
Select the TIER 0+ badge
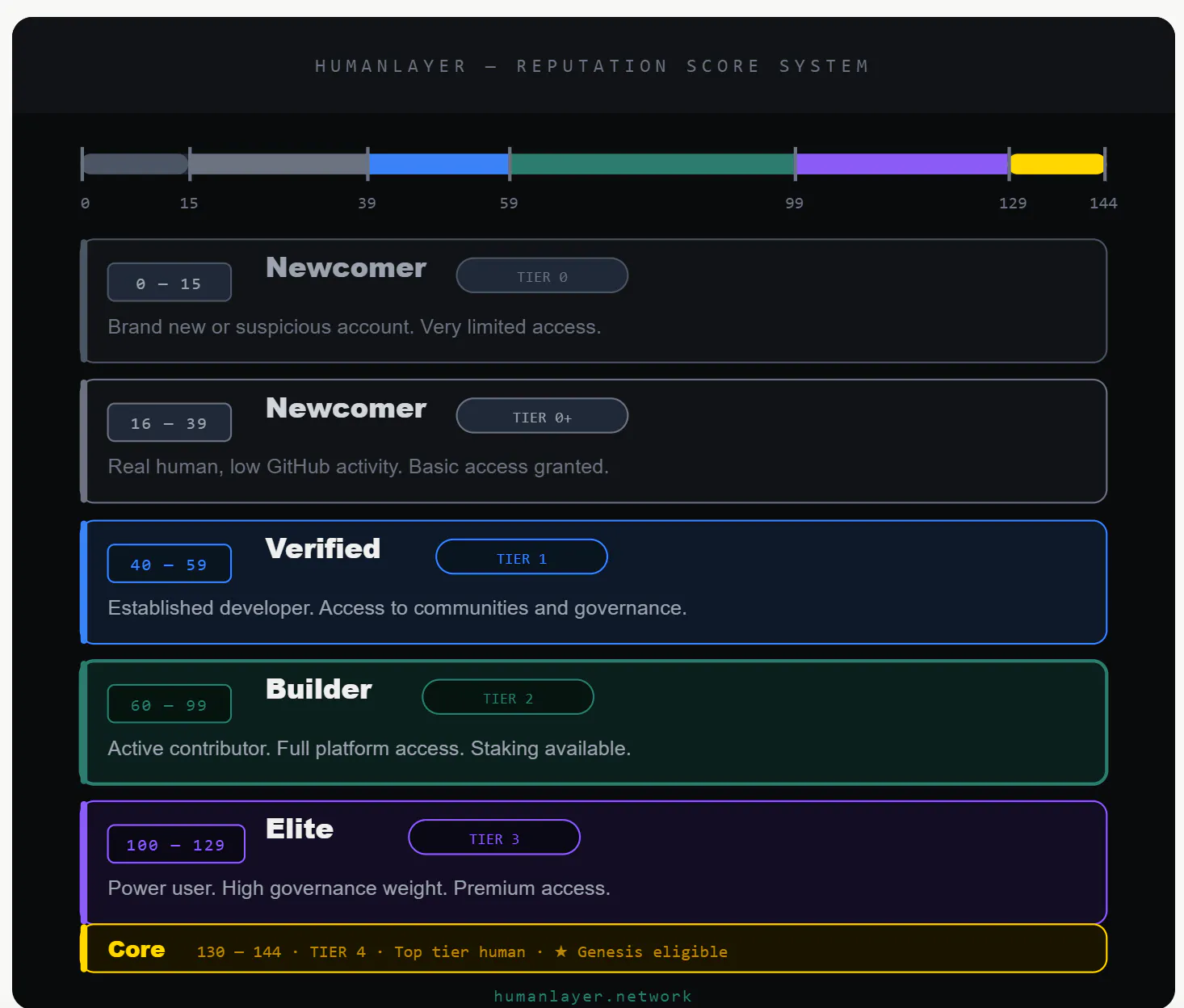[542, 416]
